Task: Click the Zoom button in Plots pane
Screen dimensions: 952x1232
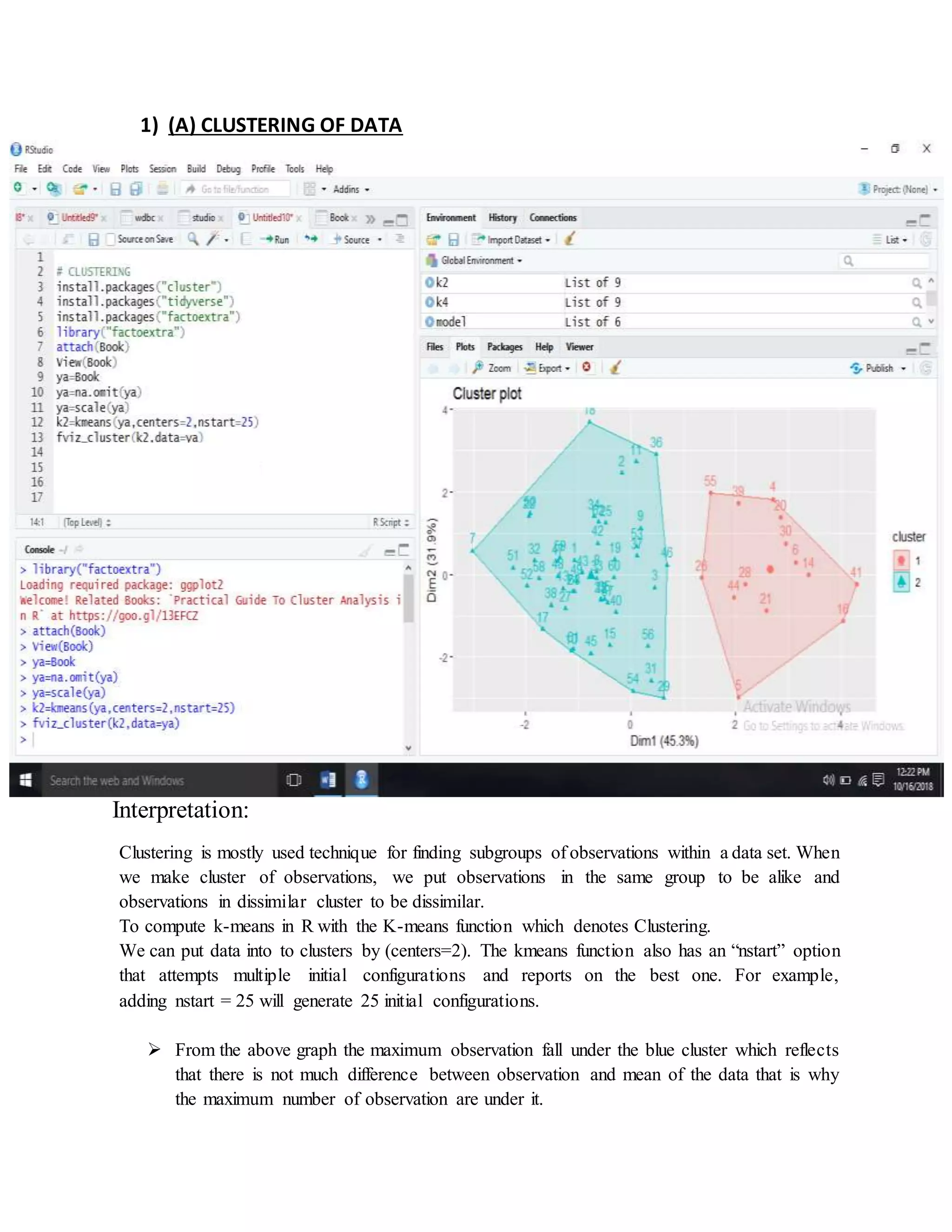Action: (492, 368)
